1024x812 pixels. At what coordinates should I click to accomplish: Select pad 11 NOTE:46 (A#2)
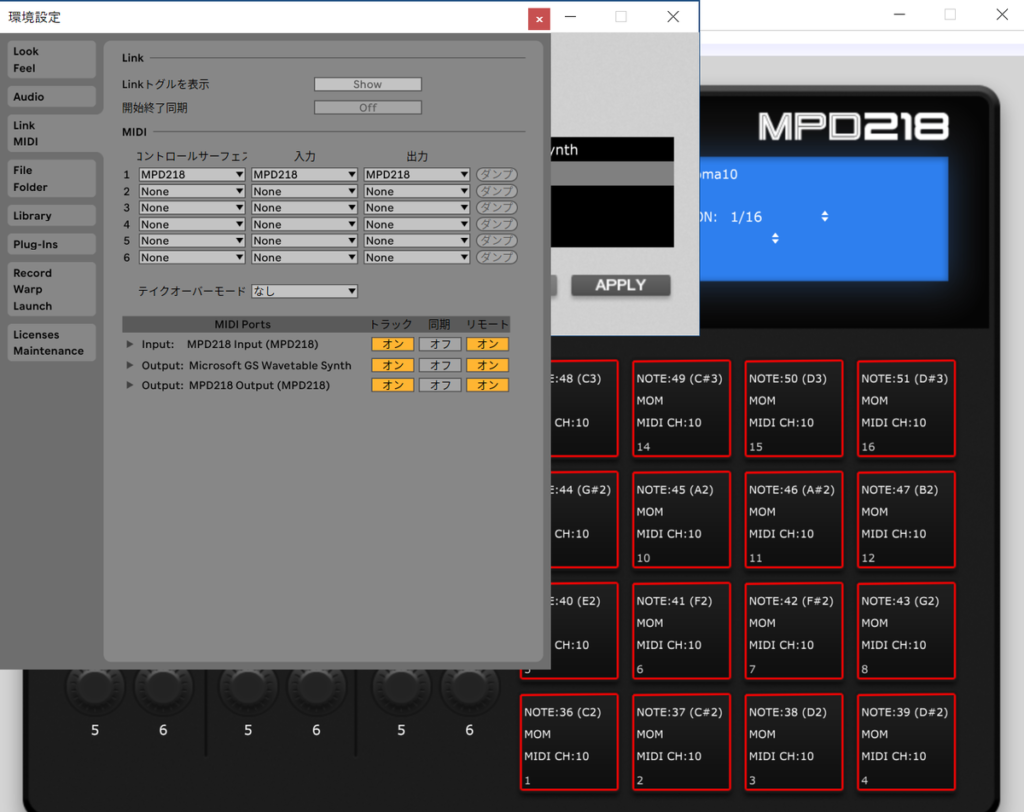pos(793,519)
